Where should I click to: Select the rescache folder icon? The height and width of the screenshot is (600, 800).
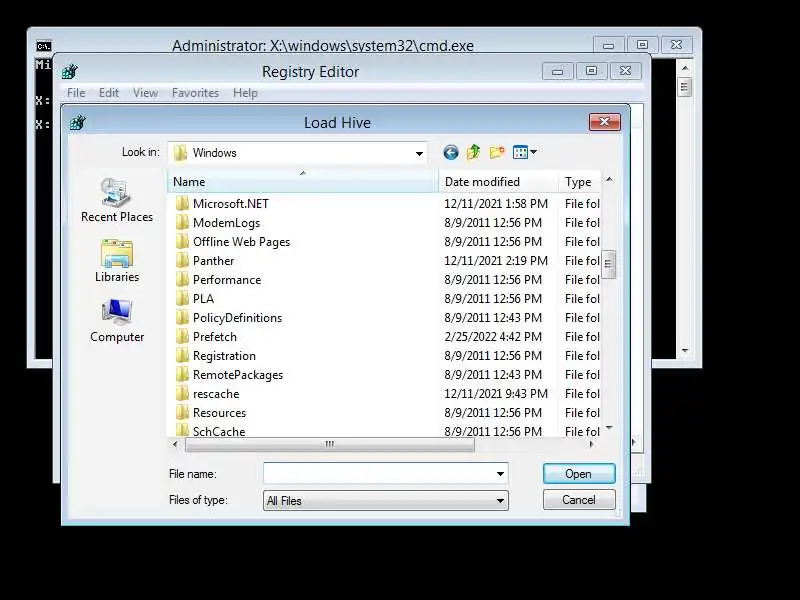(x=182, y=393)
